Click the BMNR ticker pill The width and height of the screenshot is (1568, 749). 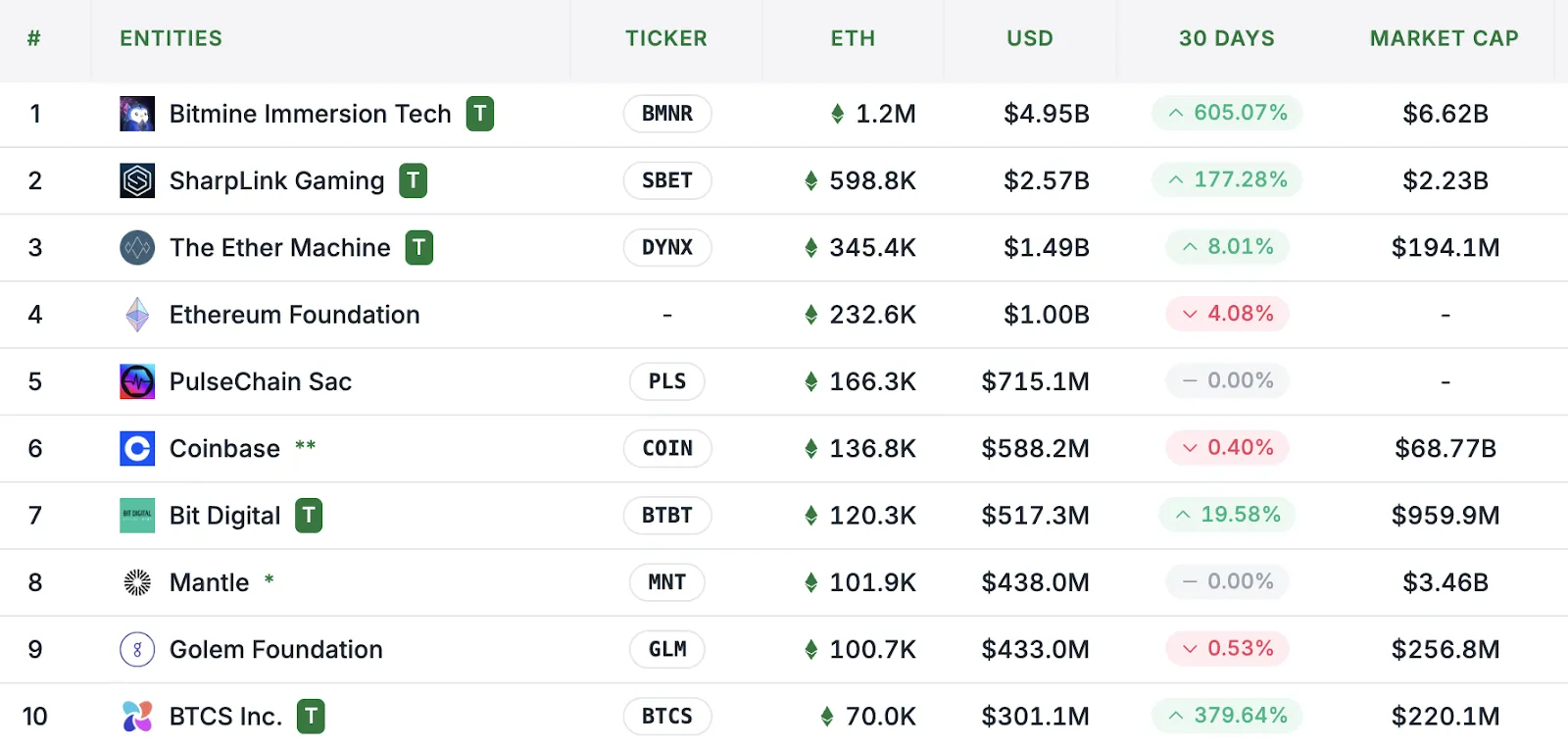[x=667, y=114]
